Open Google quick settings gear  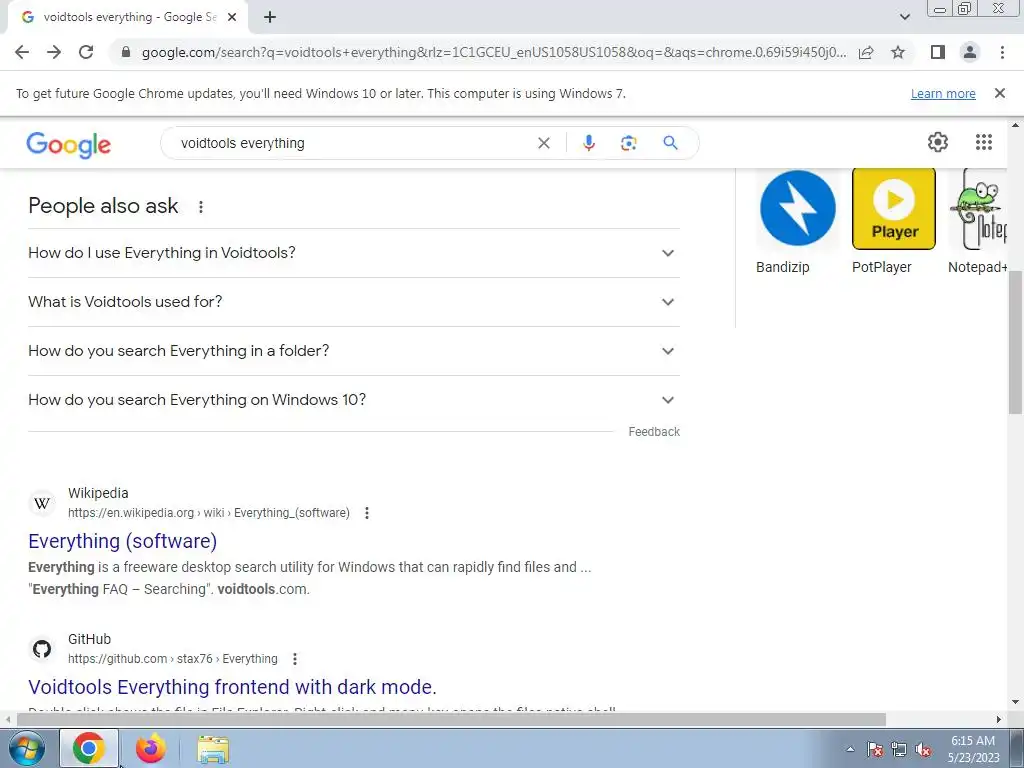point(938,142)
